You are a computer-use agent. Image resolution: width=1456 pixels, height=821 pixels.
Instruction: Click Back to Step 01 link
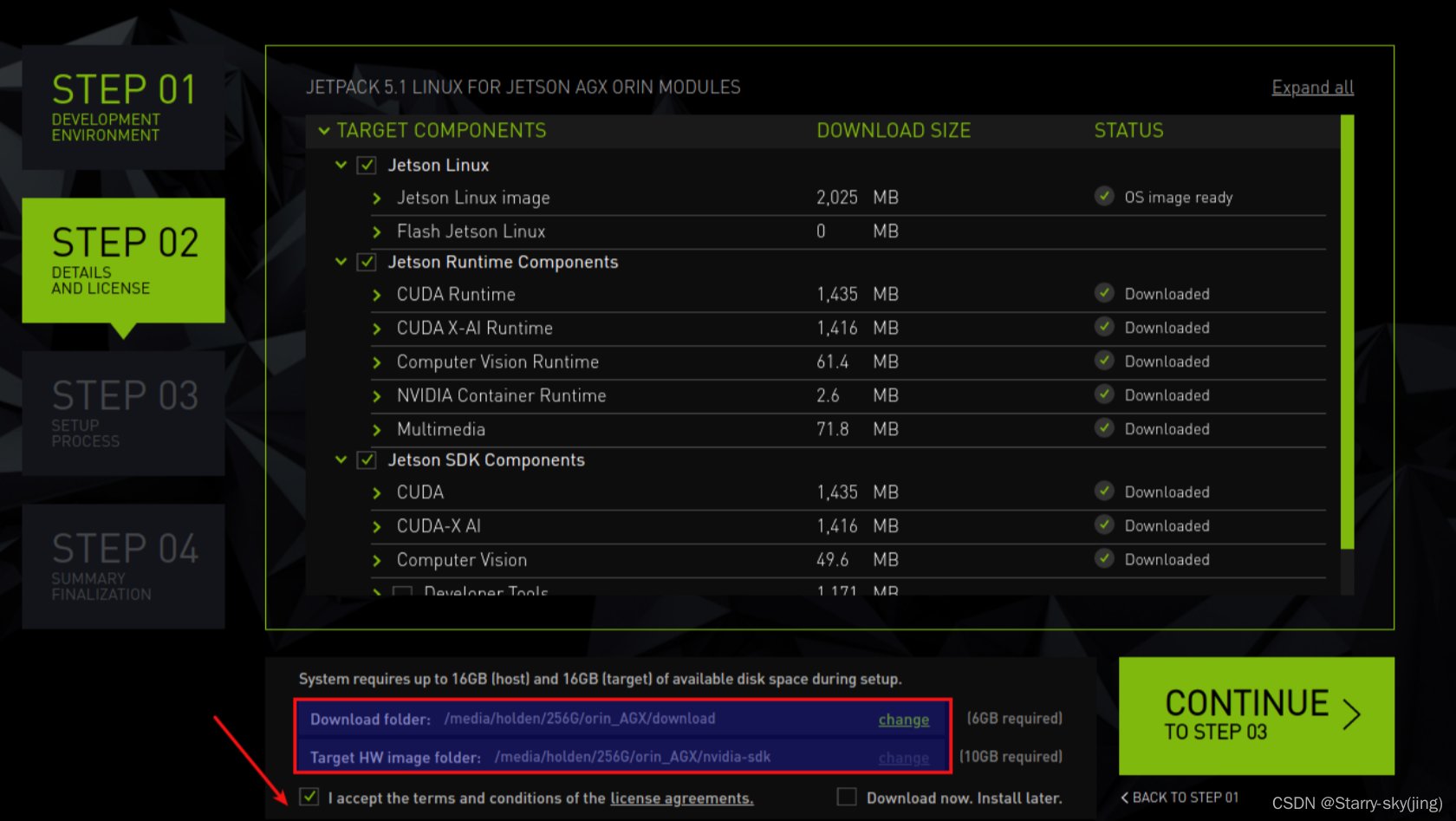pyautogui.click(x=1180, y=798)
